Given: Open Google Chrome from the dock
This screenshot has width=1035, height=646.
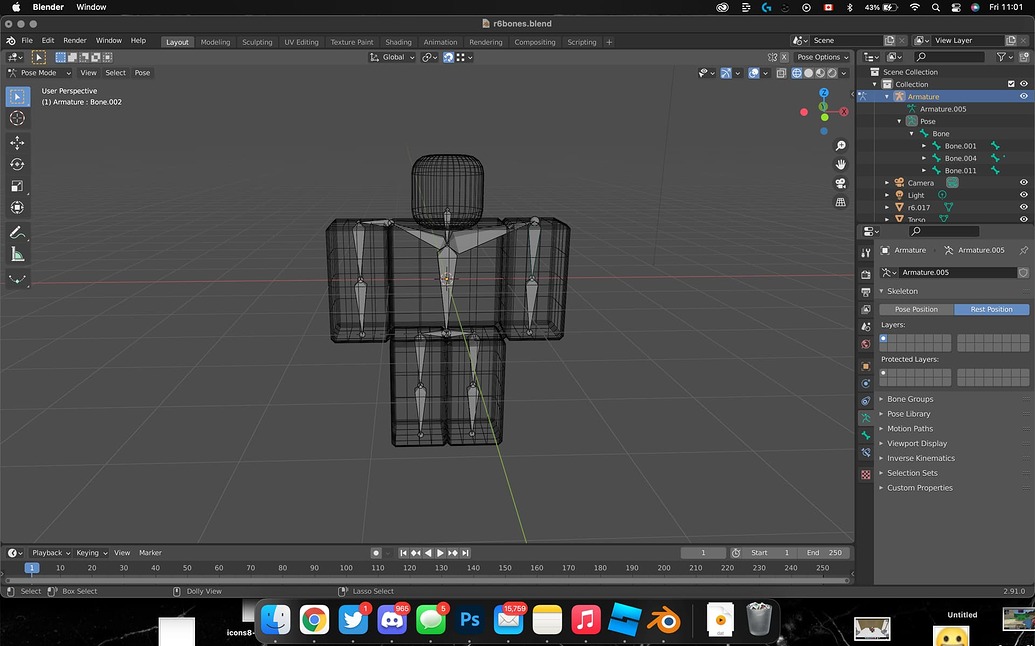Looking at the screenshot, I should tap(314, 620).
